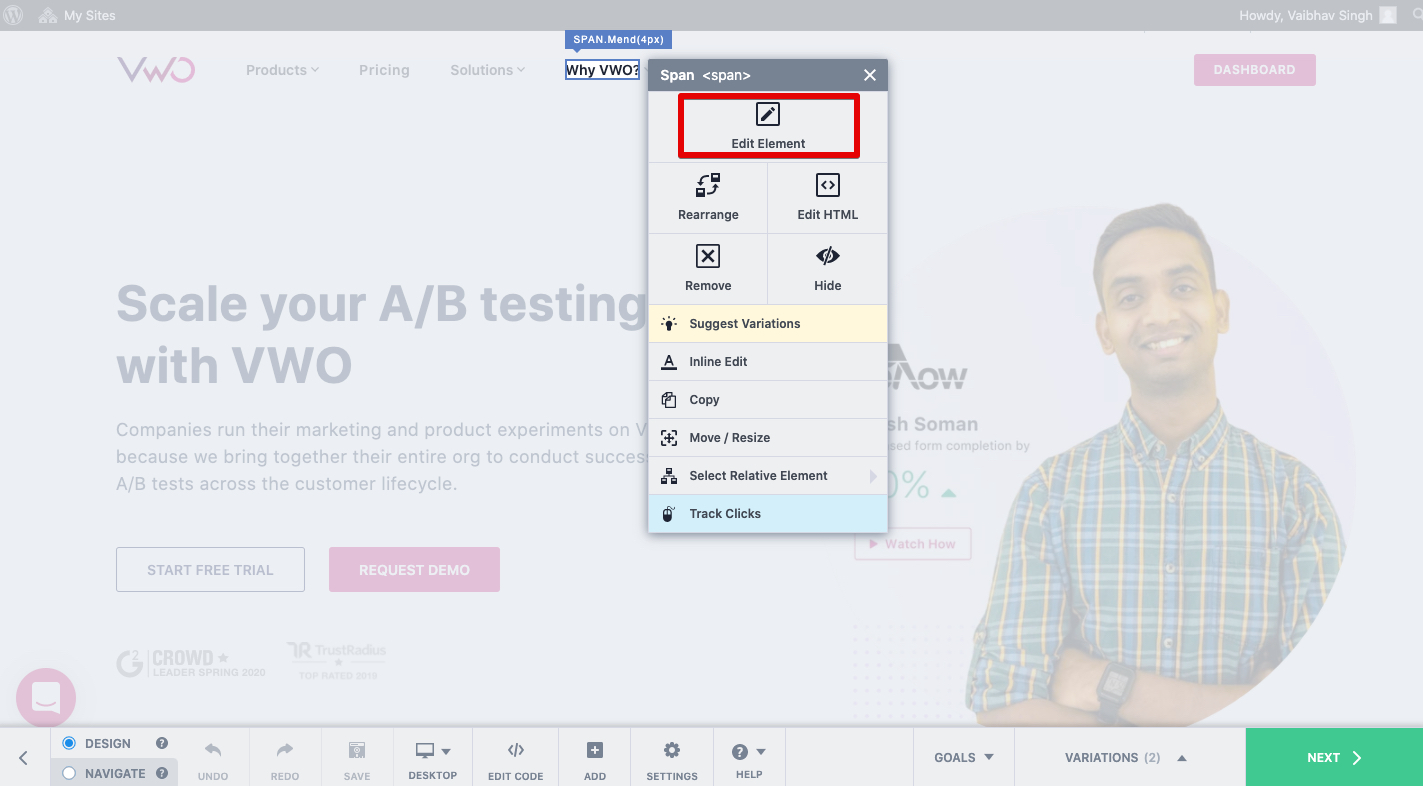
Task: Open help tip next to NAVIGATE
Action: (x=162, y=773)
